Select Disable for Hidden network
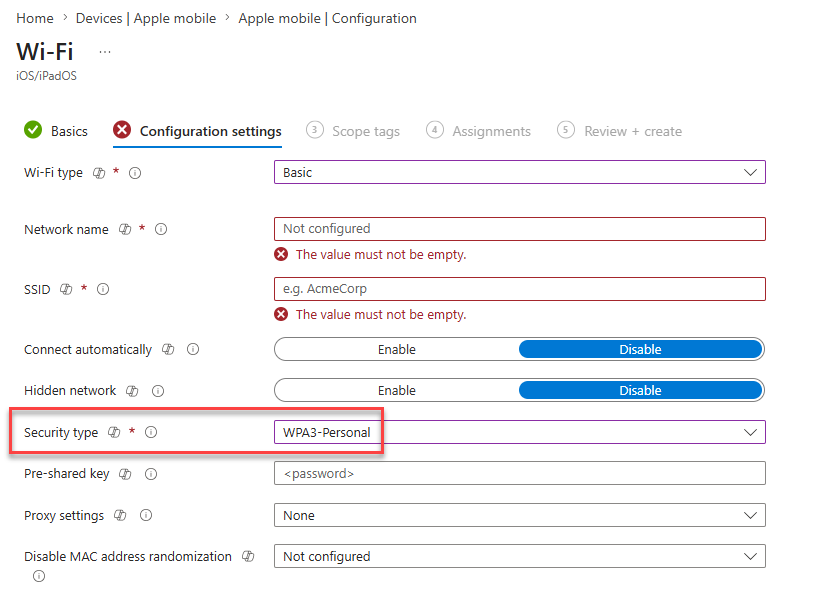Image resolution: width=836 pixels, height=593 pixels. 640,390
